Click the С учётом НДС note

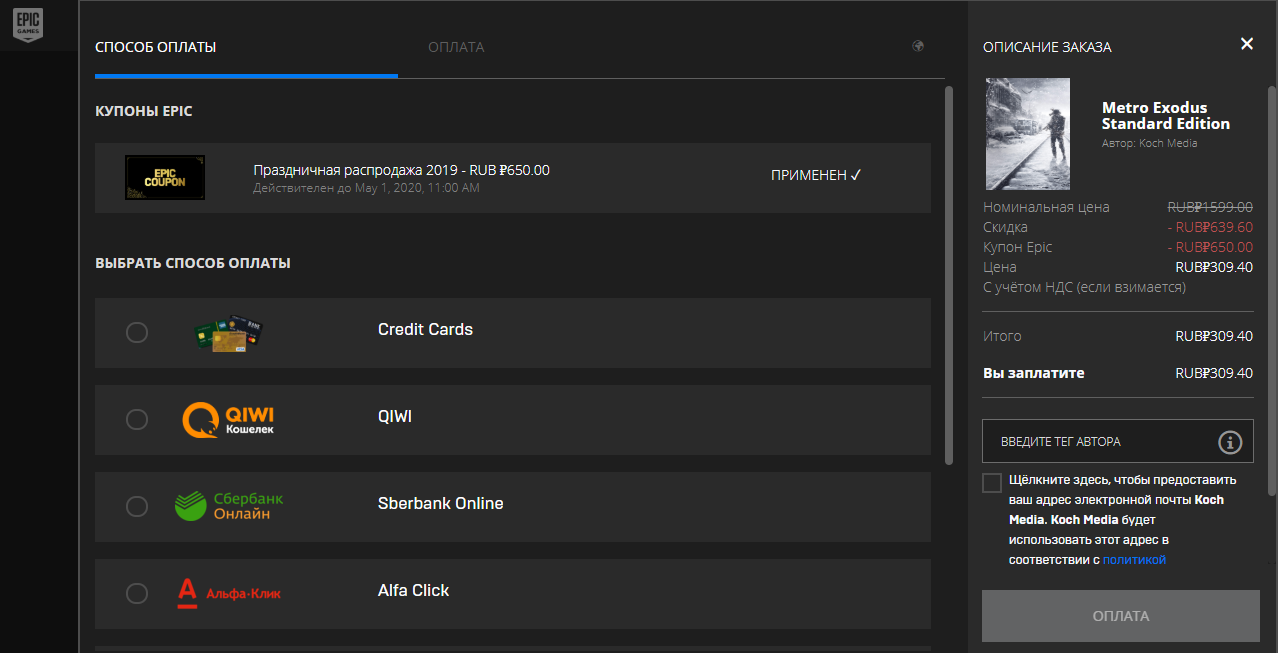click(x=1084, y=287)
